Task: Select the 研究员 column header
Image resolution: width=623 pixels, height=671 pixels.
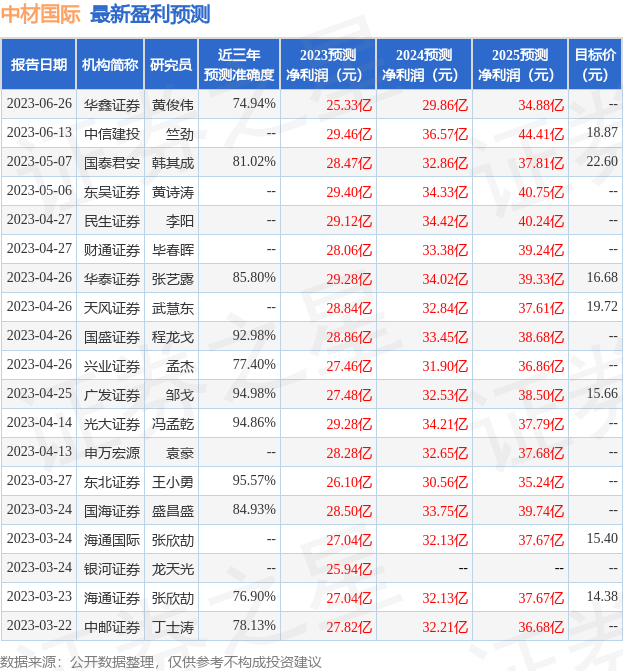Action: coord(171,65)
